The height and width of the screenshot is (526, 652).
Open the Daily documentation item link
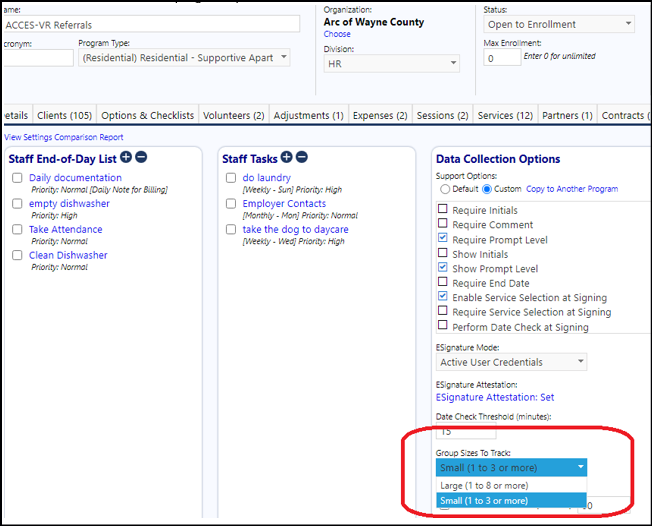[x=75, y=178]
